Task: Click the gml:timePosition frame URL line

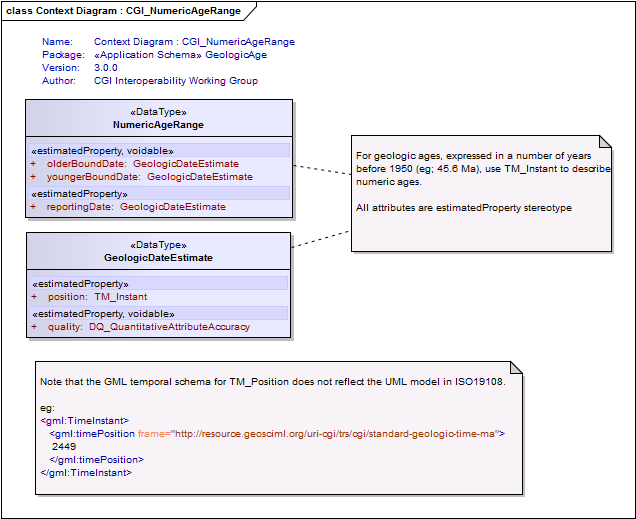Action: click(x=277, y=433)
